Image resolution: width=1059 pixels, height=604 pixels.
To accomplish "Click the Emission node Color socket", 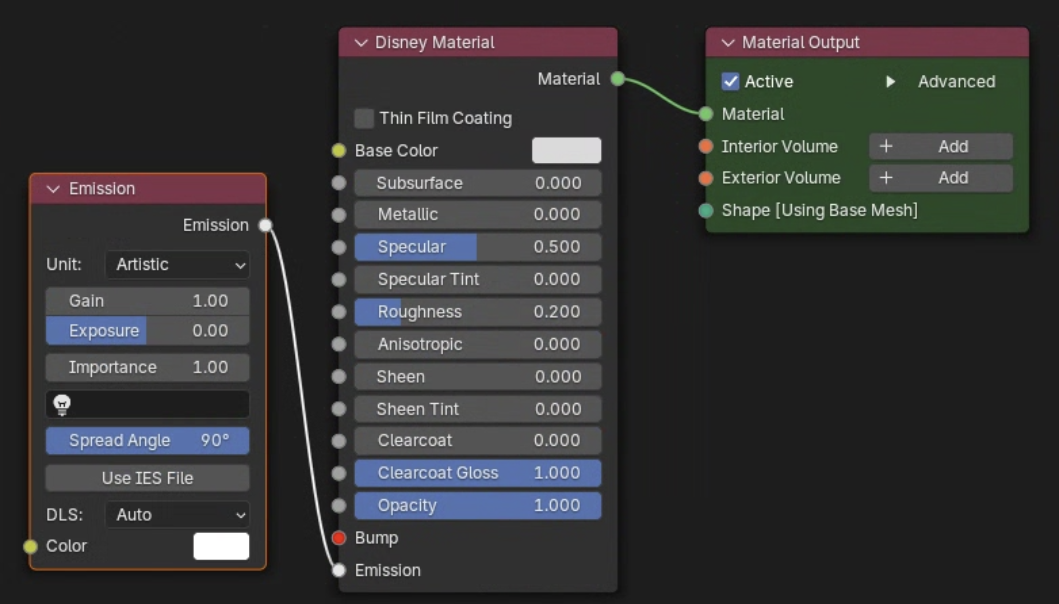I will pos(30,546).
